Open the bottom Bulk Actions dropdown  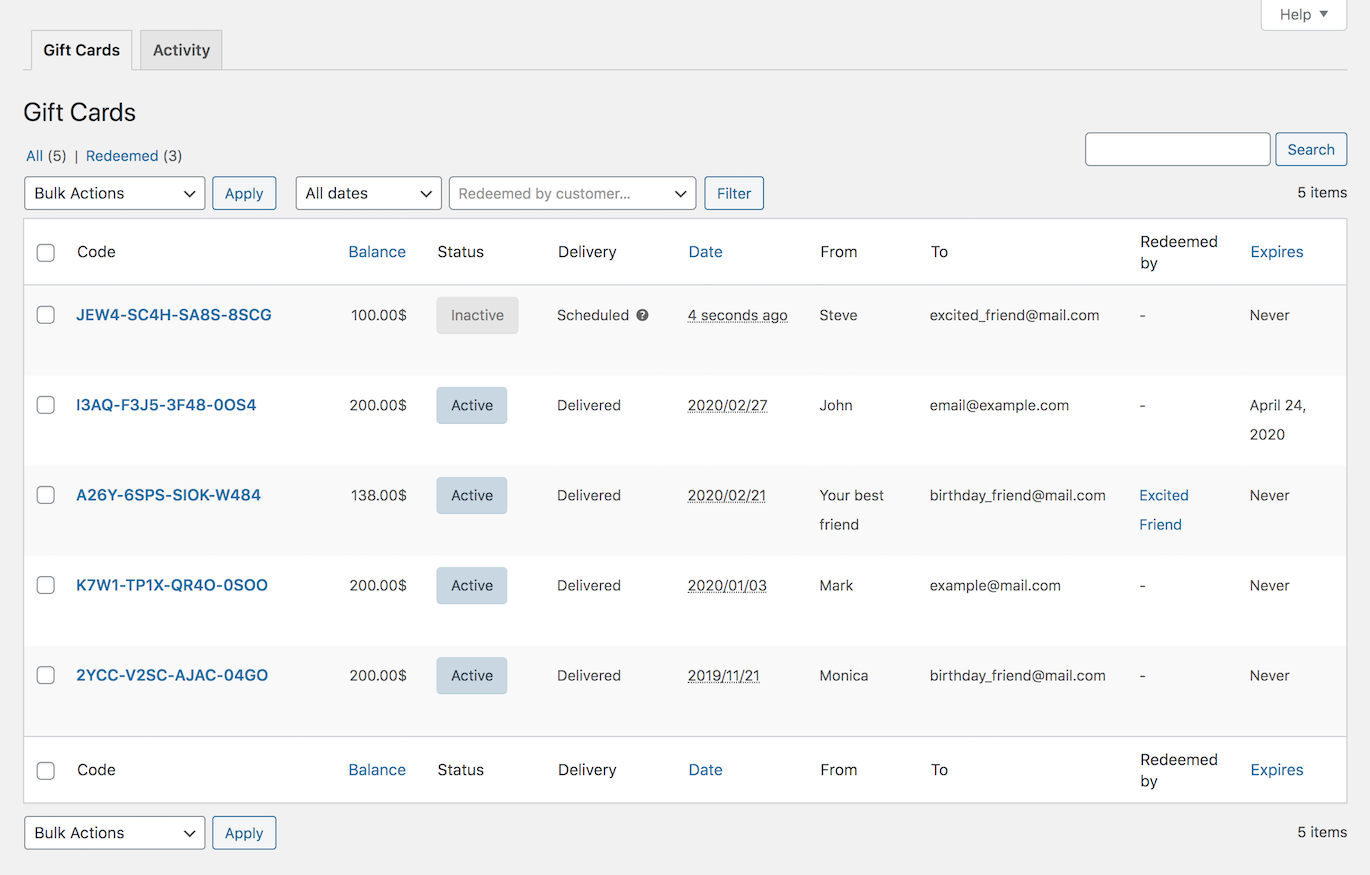click(x=115, y=833)
